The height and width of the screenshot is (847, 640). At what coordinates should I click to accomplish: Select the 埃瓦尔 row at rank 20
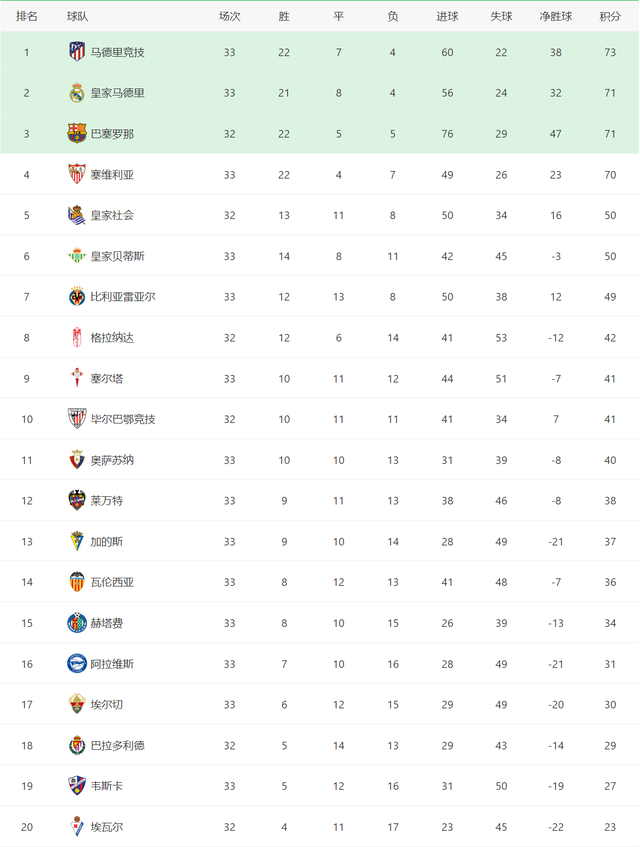coord(320,826)
